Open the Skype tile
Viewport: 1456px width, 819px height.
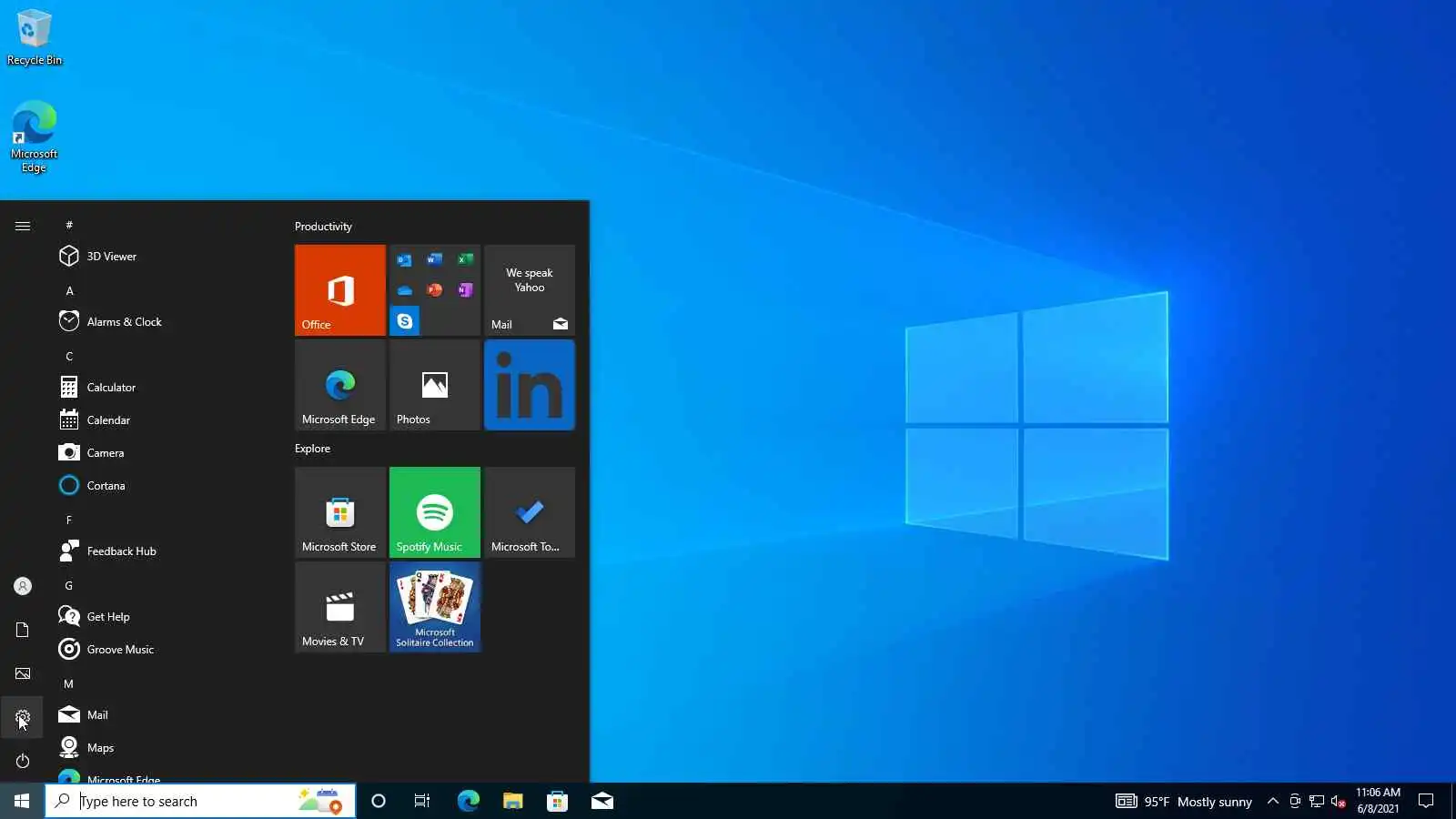click(x=405, y=321)
